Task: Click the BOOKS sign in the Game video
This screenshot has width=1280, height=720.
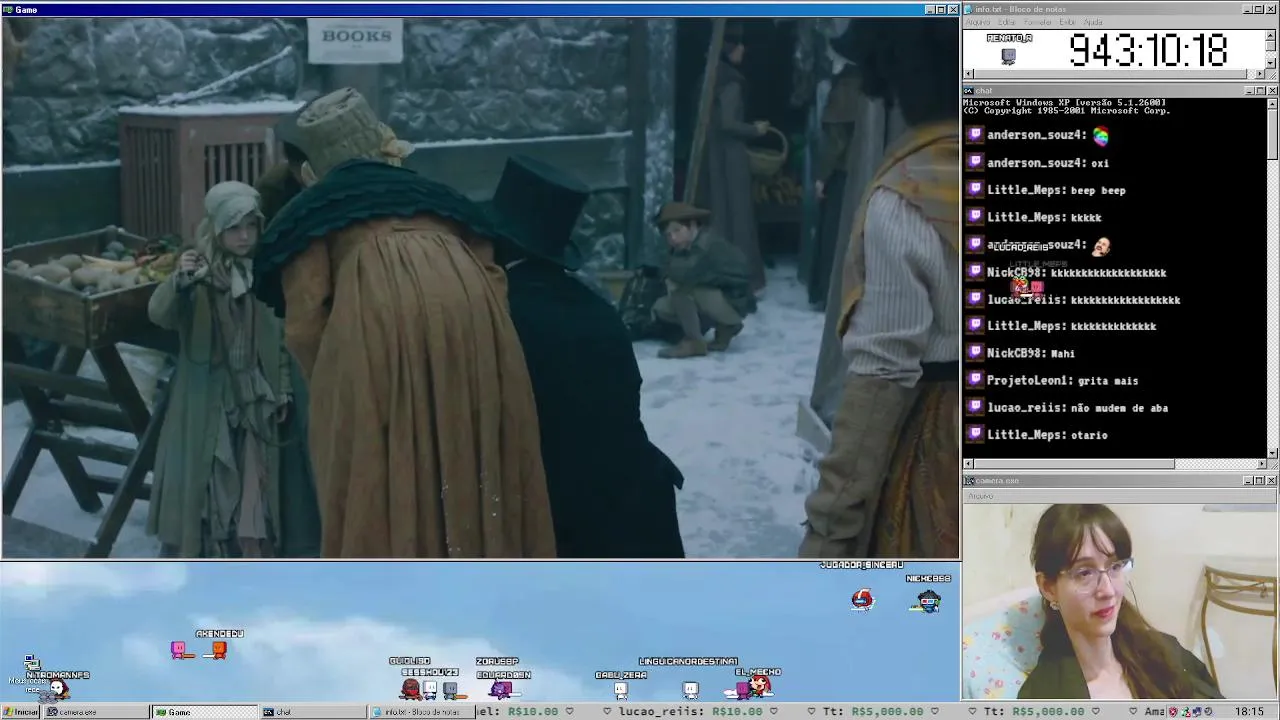Action: pyautogui.click(x=356, y=38)
